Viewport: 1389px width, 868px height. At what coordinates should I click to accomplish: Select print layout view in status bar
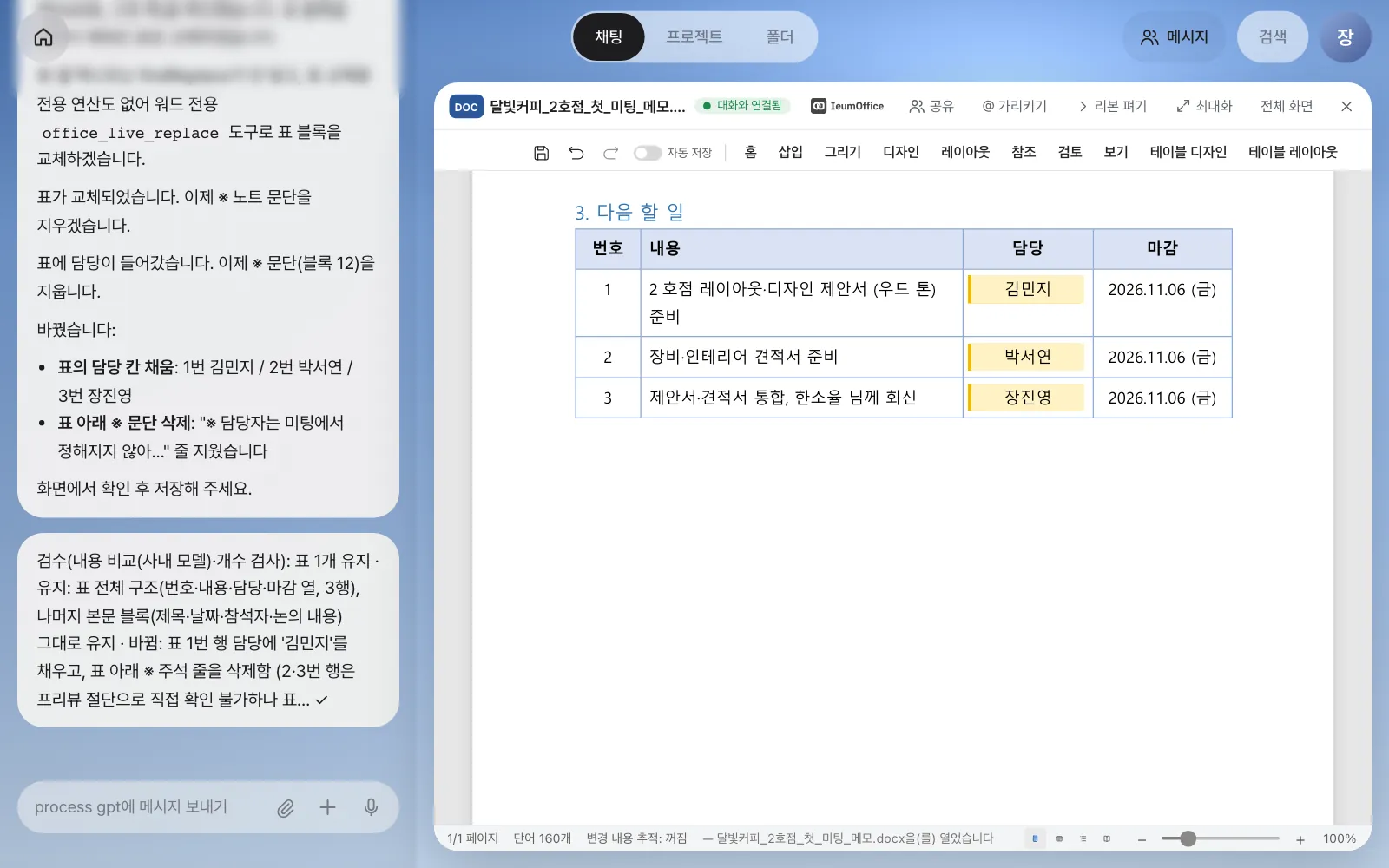tap(1035, 838)
